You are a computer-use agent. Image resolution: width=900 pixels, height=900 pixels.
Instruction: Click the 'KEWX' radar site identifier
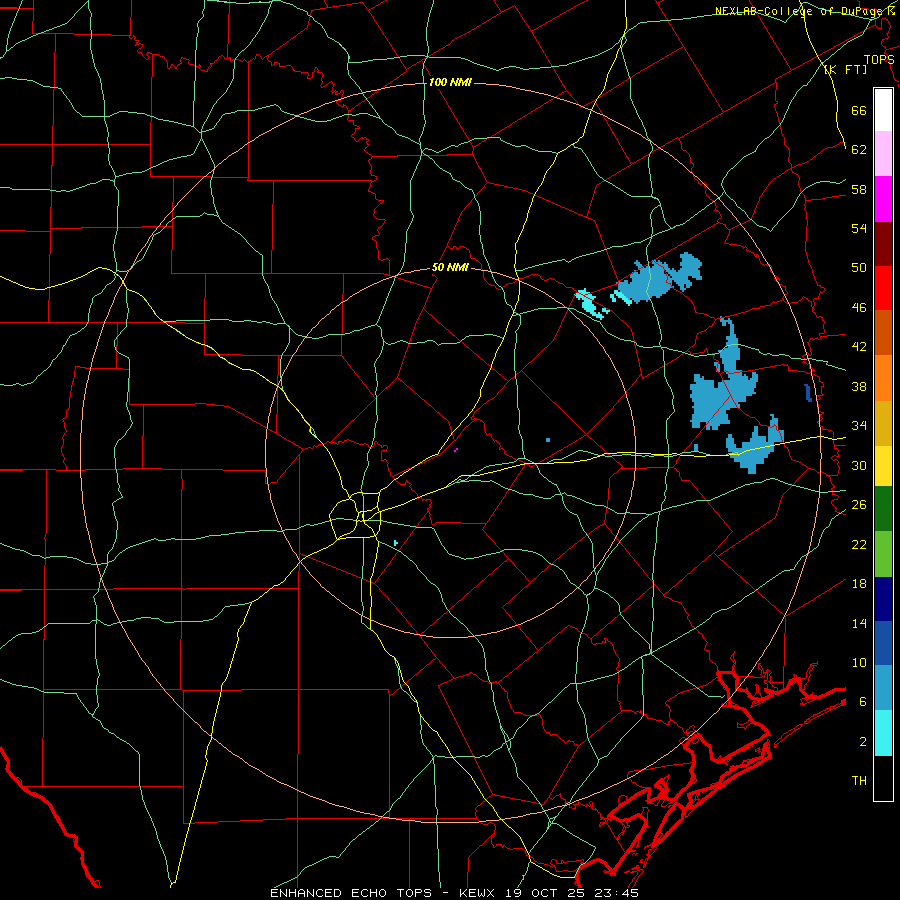click(479, 893)
